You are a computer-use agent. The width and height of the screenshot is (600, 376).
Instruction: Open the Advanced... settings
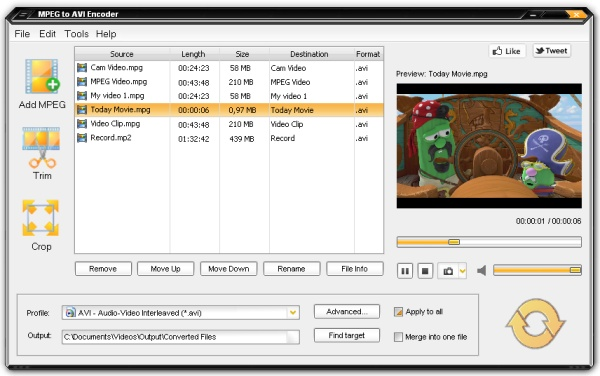pos(347,312)
